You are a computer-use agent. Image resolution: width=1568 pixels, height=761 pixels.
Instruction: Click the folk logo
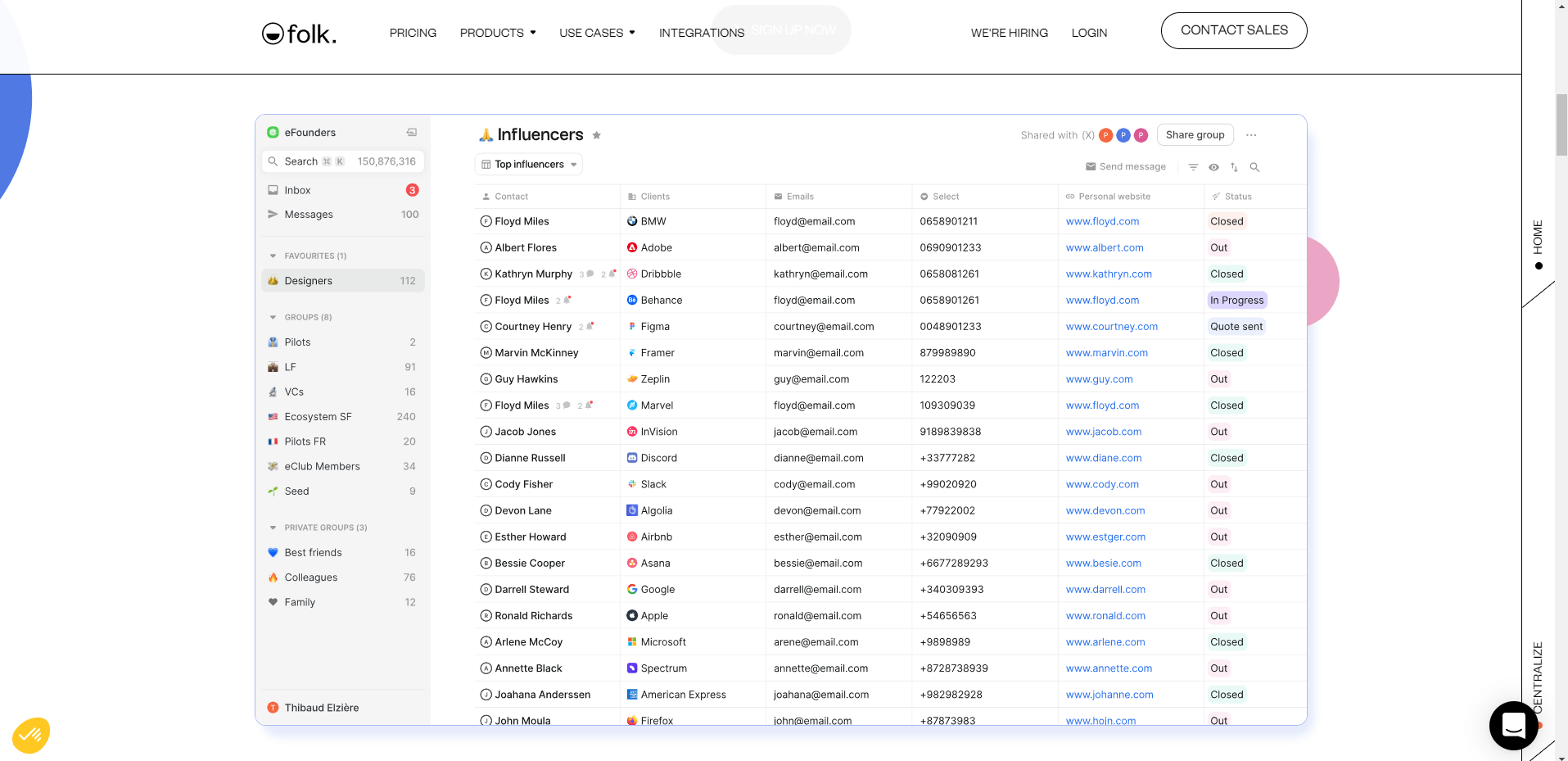point(299,34)
